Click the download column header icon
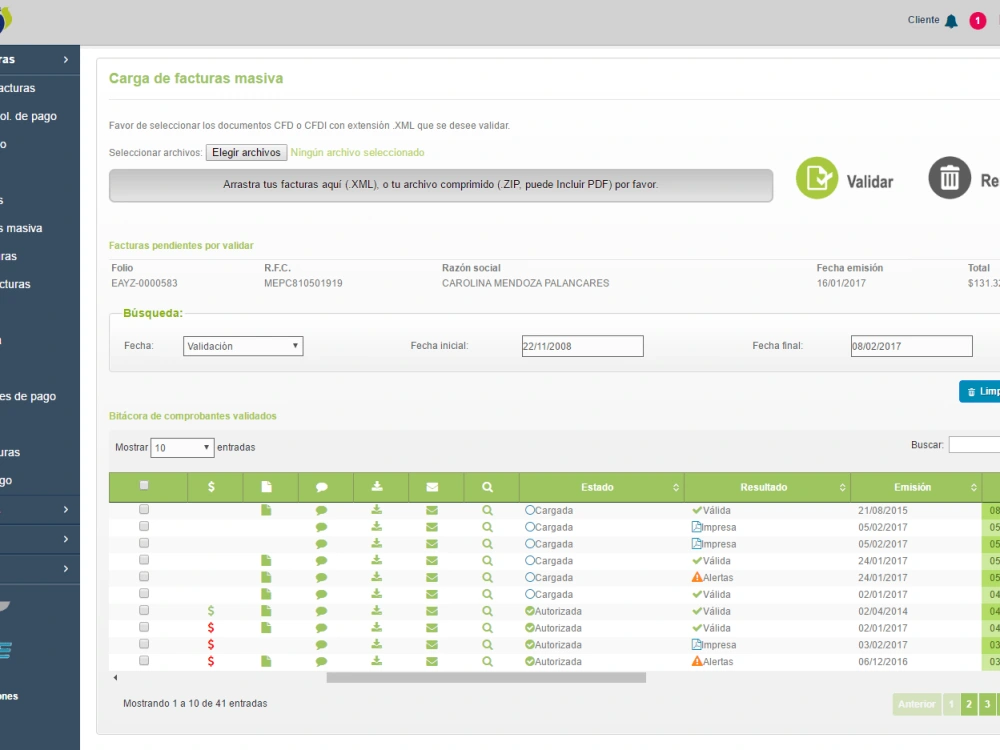The height and width of the screenshot is (750, 1000). click(377, 487)
